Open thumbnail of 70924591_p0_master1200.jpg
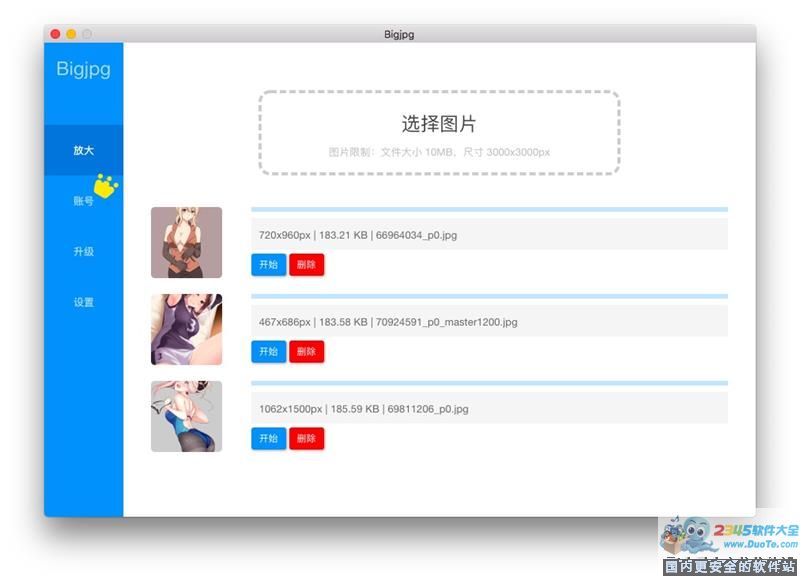The width and height of the screenshot is (800, 580). tap(186, 330)
